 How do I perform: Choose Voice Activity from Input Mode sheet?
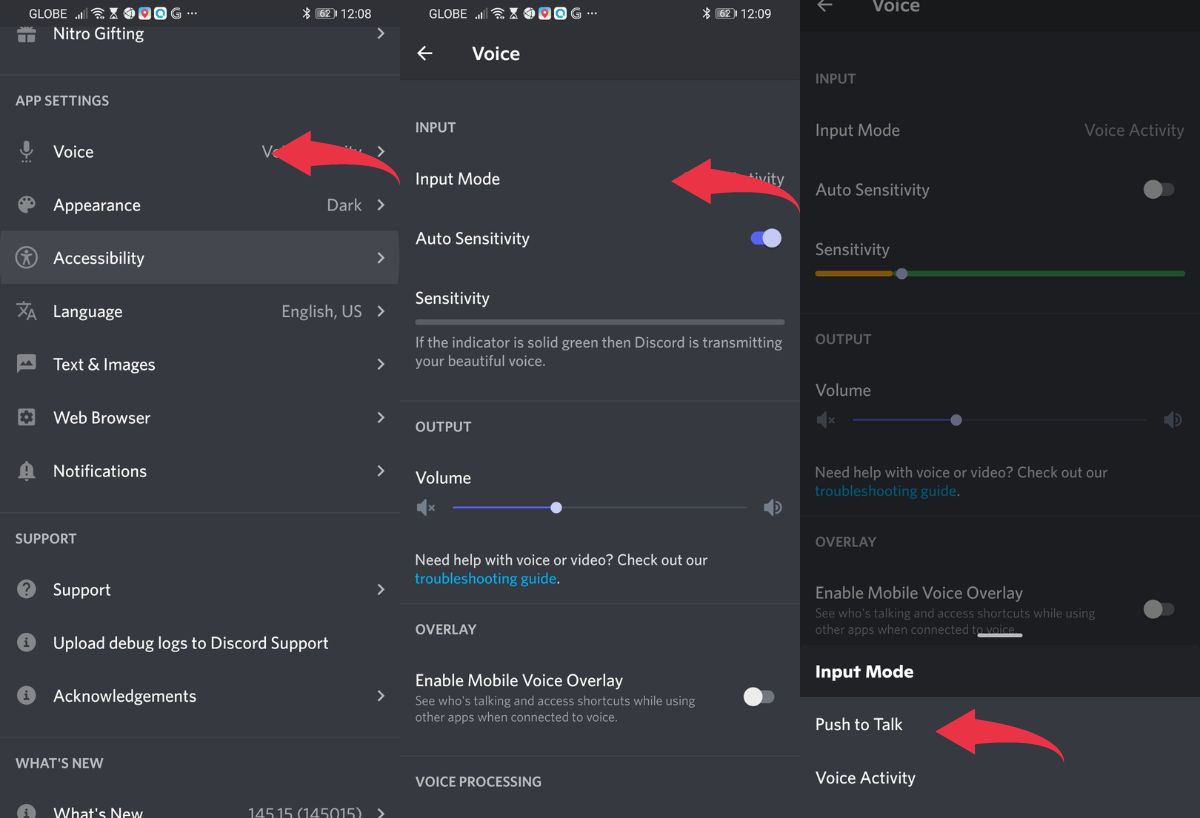pos(865,778)
